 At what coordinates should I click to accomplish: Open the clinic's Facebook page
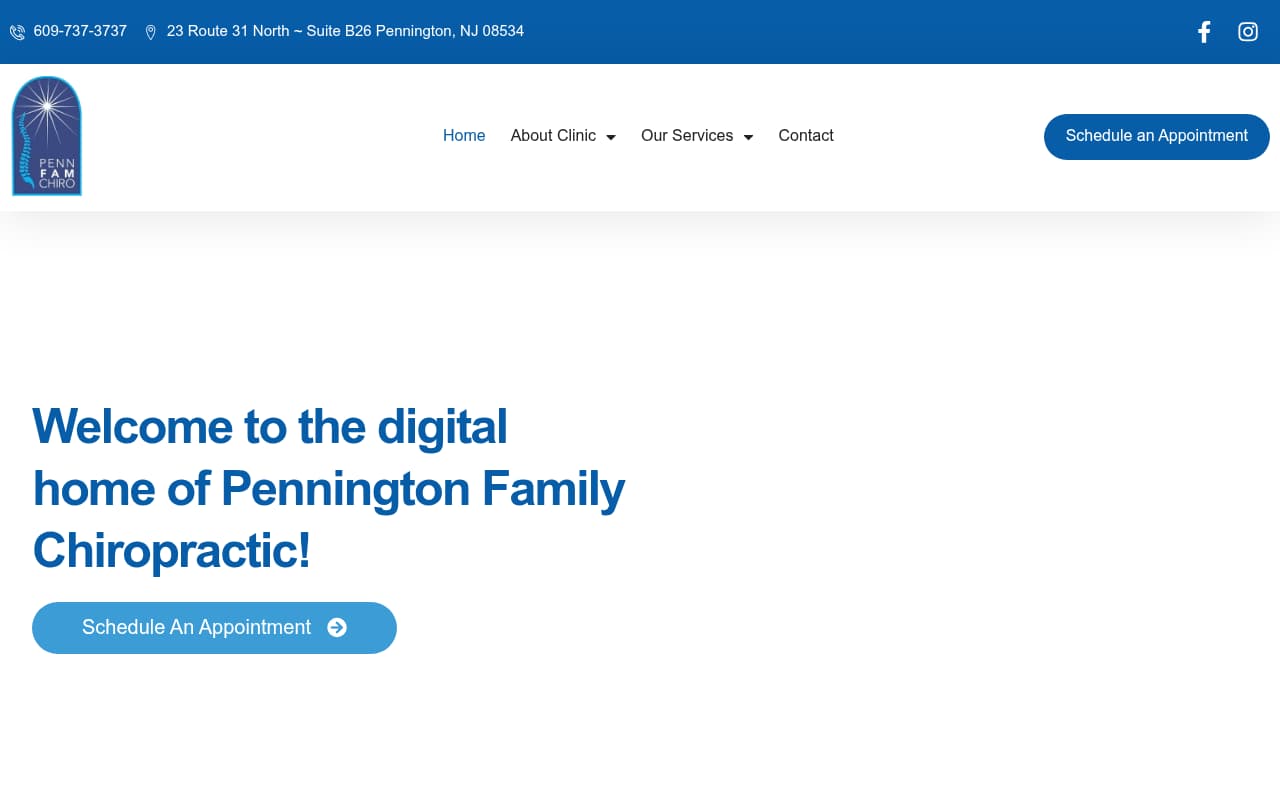click(1203, 31)
